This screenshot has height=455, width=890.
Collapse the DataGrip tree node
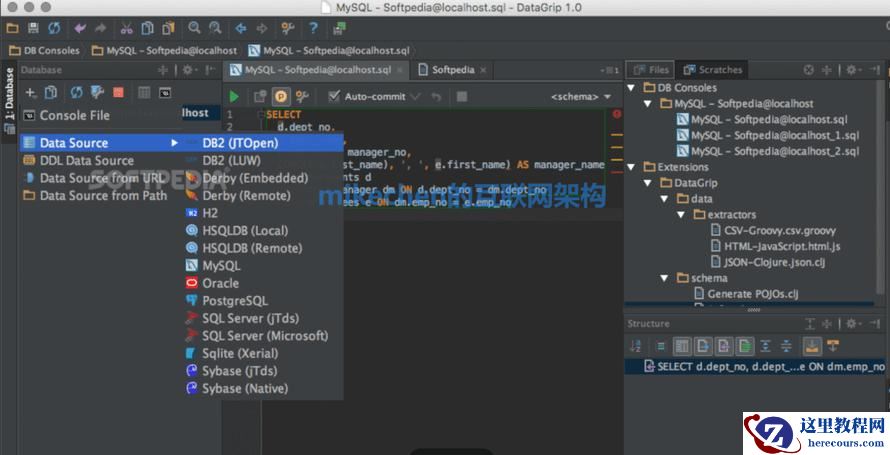click(648, 183)
